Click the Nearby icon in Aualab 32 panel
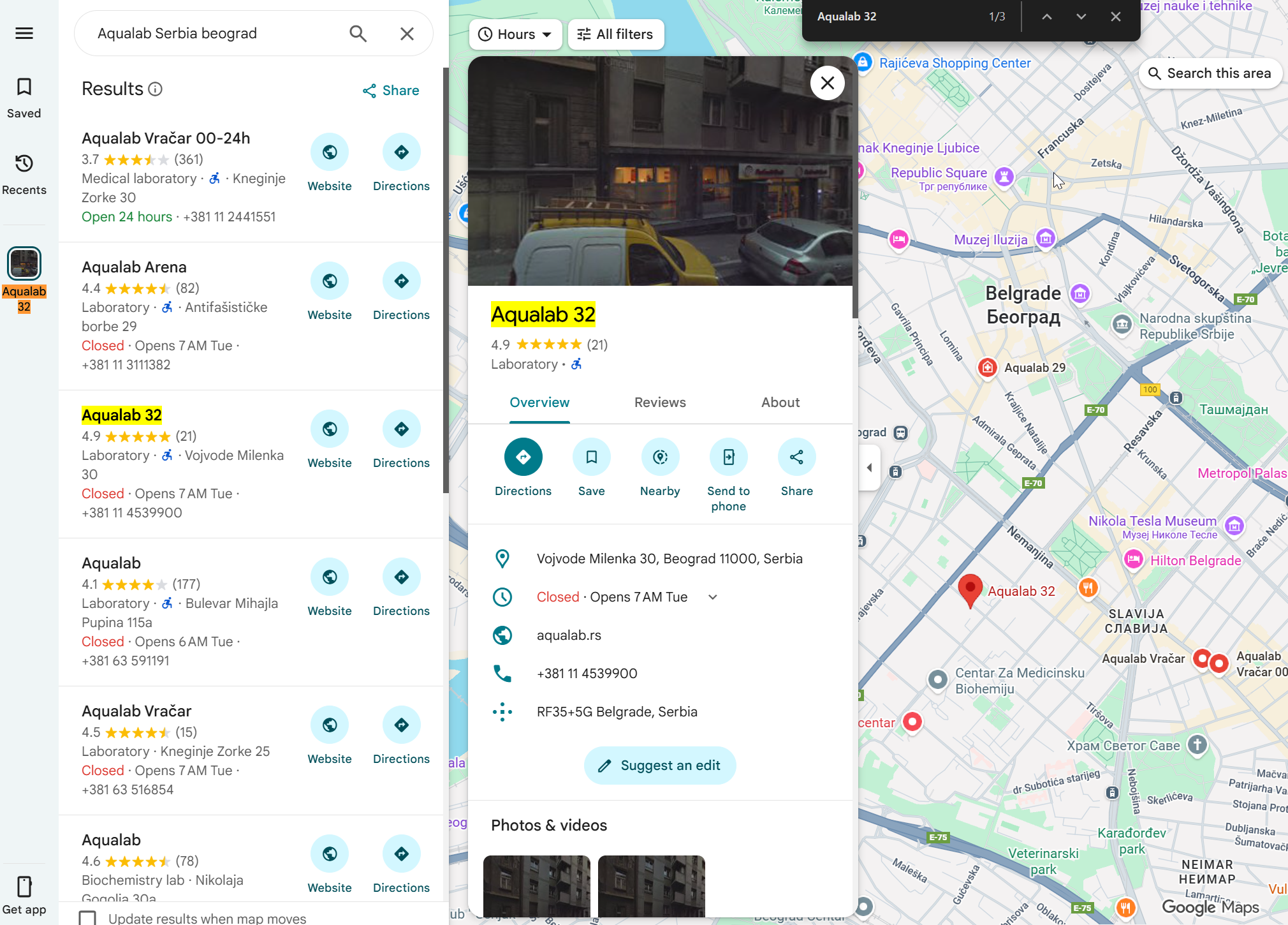 [x=660, y=457]
